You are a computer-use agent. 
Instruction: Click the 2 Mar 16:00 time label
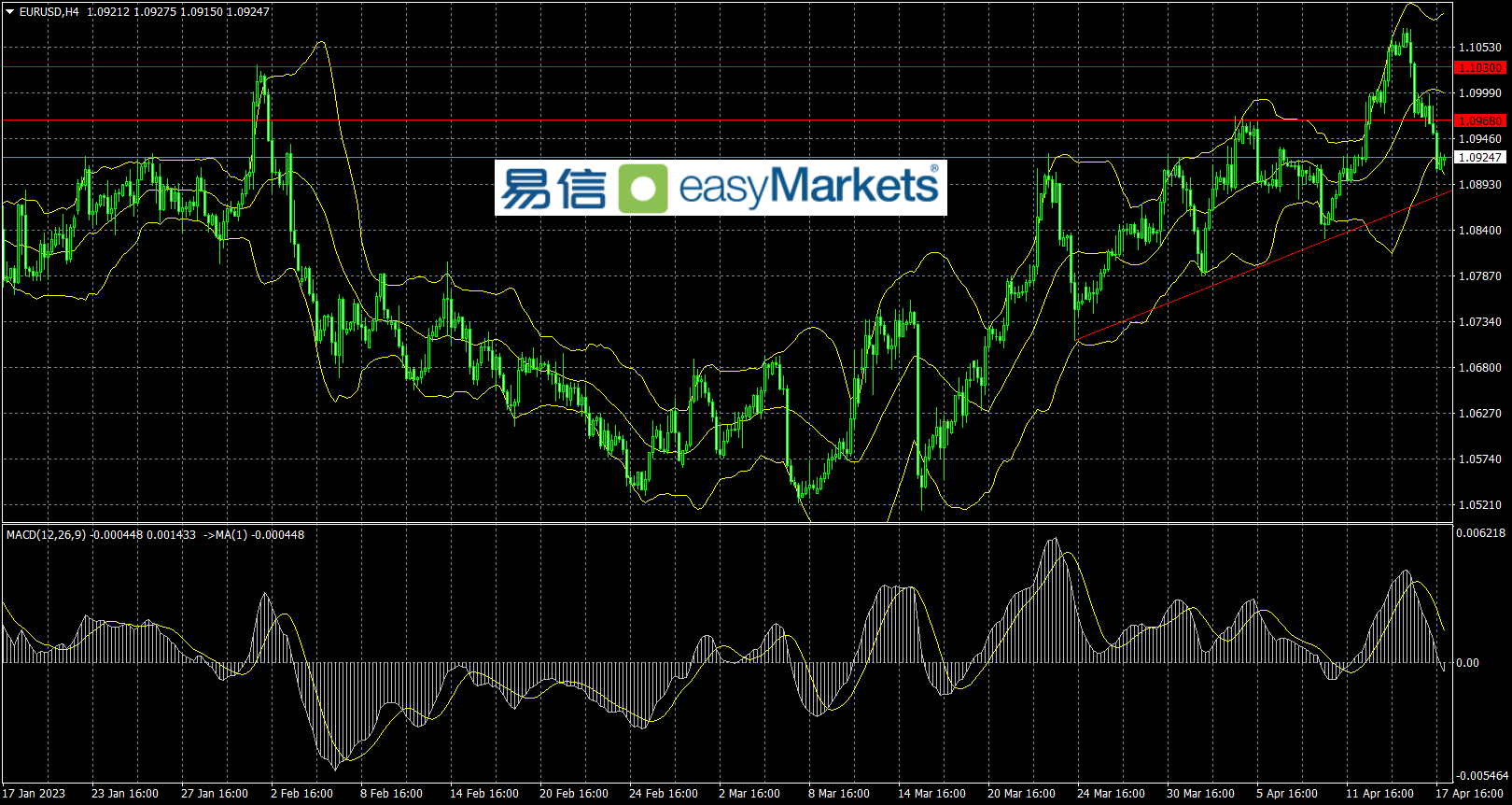[749, 794]
